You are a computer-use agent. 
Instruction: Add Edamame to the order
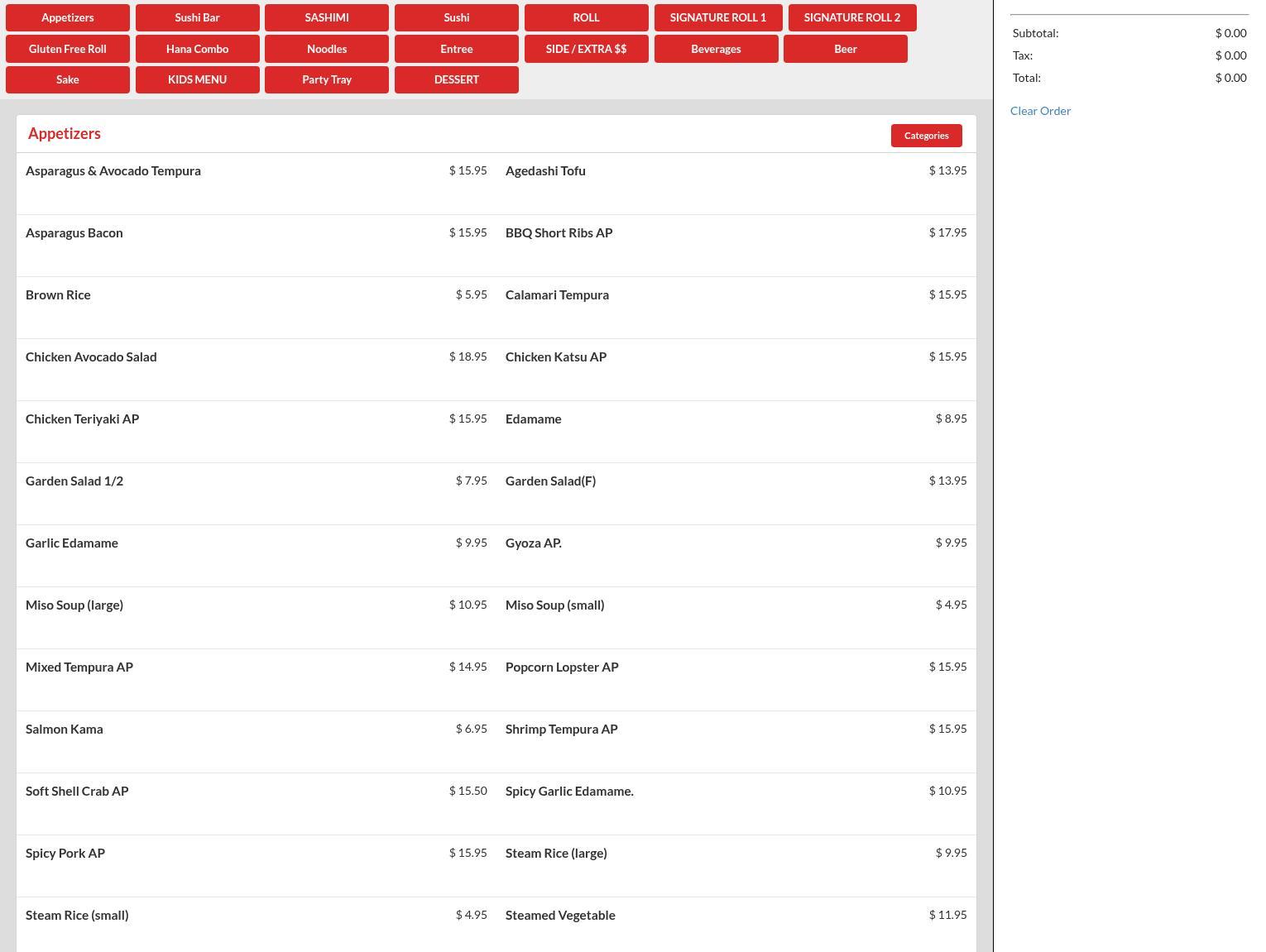point(533,419)
